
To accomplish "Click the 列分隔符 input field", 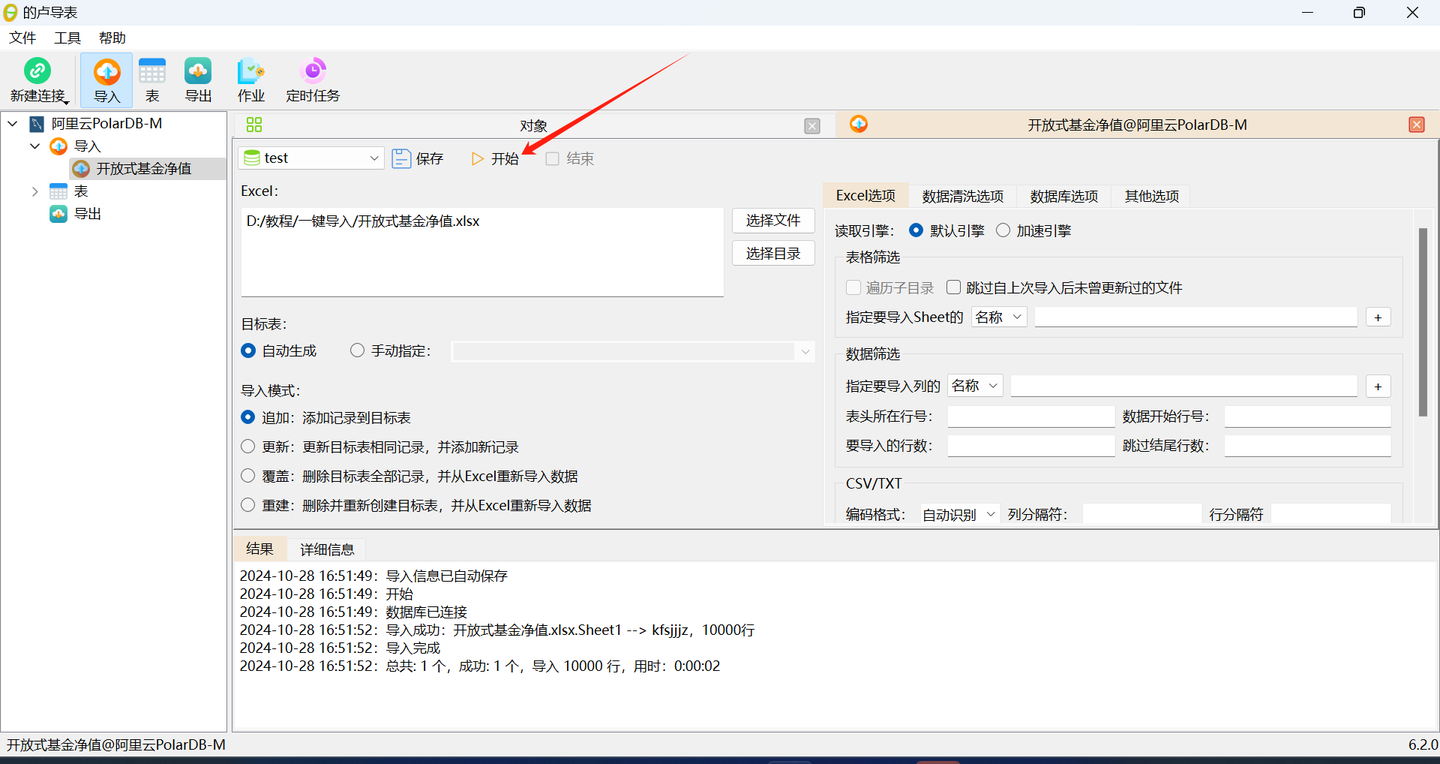I will (x=1142, y=514).
